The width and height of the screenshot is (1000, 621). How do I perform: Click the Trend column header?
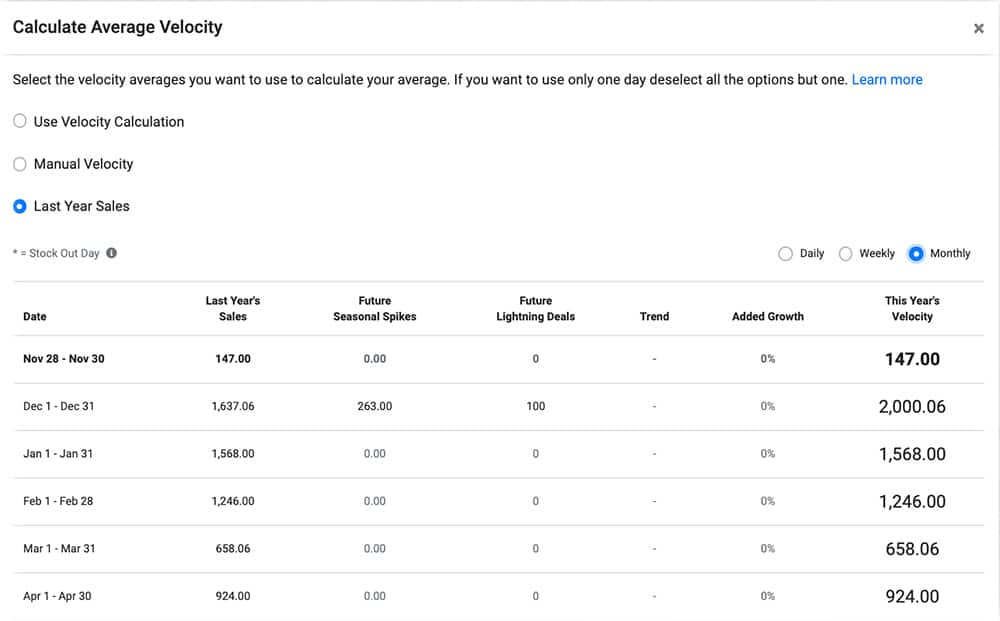coord(654,316)
